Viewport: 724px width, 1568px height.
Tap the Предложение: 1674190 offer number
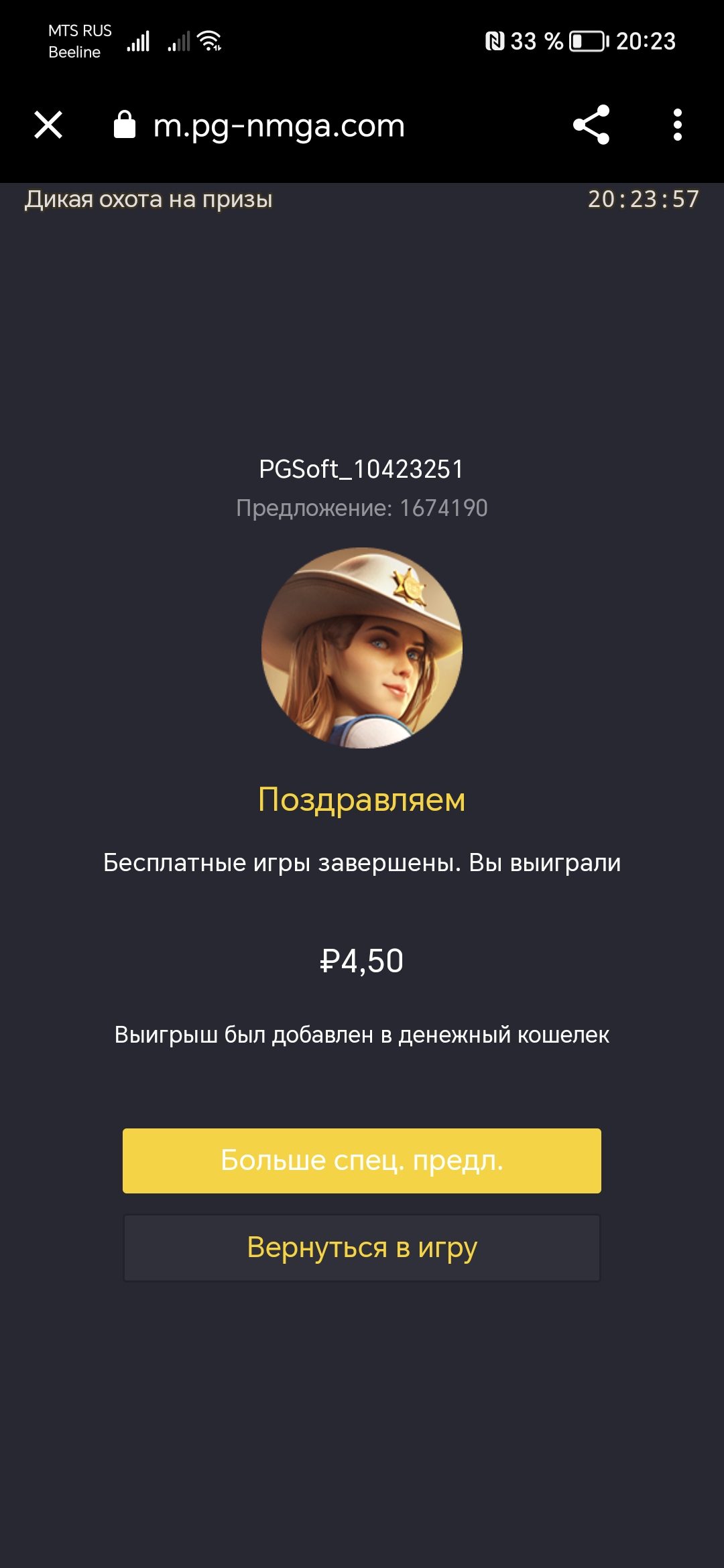point(362,508)
